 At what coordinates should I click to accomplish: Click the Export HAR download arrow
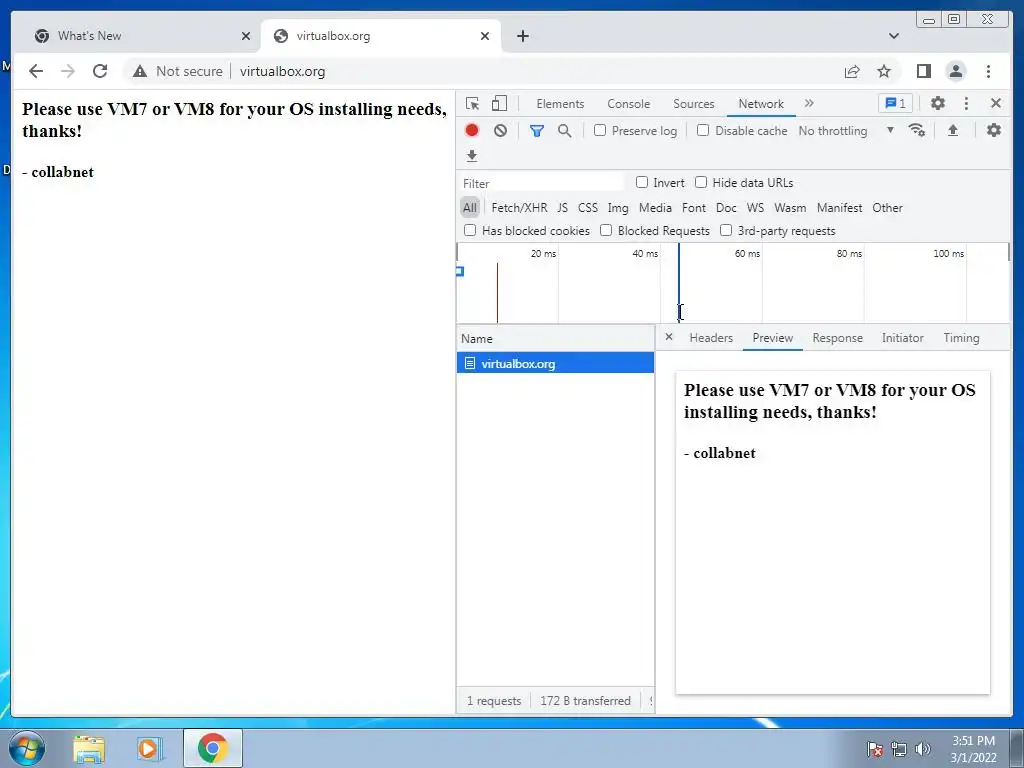472,155
